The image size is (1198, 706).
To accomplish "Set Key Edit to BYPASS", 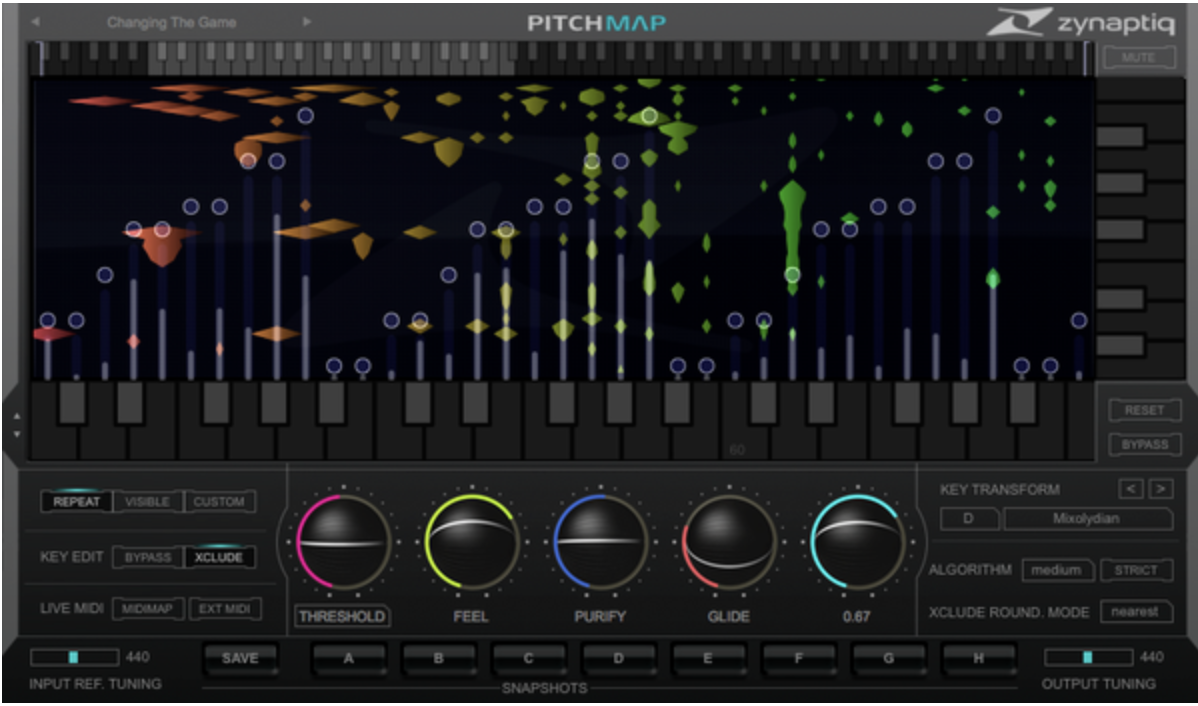I will coord(147,557).
